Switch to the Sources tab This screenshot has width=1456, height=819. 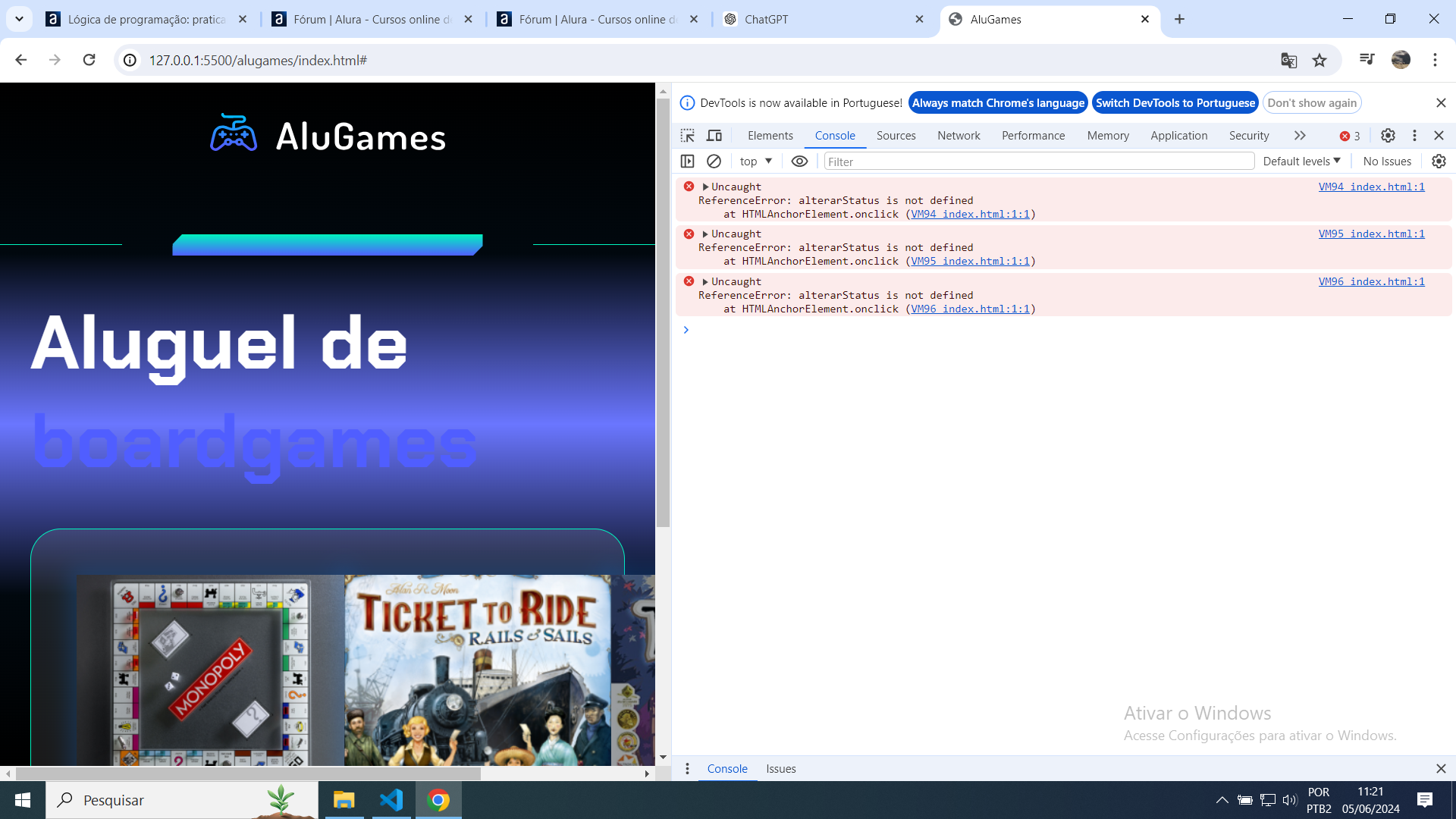point(896,136)
